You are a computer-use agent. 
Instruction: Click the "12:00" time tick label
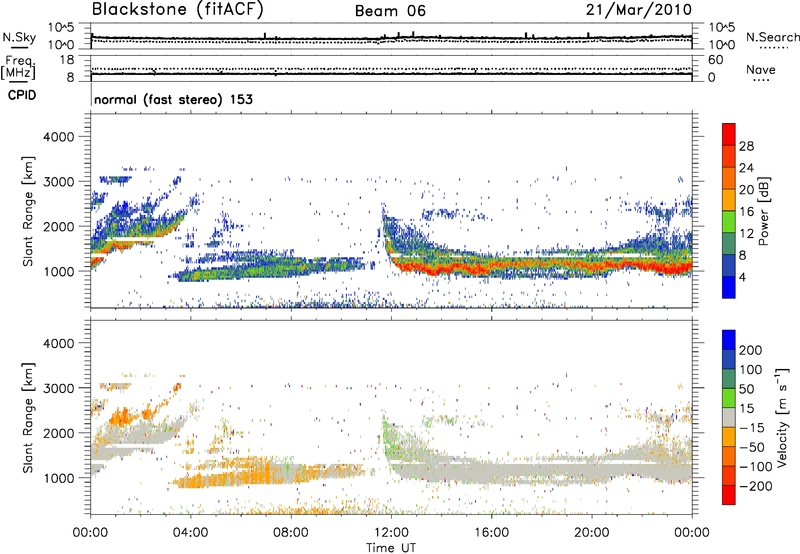tap(391, 533)
